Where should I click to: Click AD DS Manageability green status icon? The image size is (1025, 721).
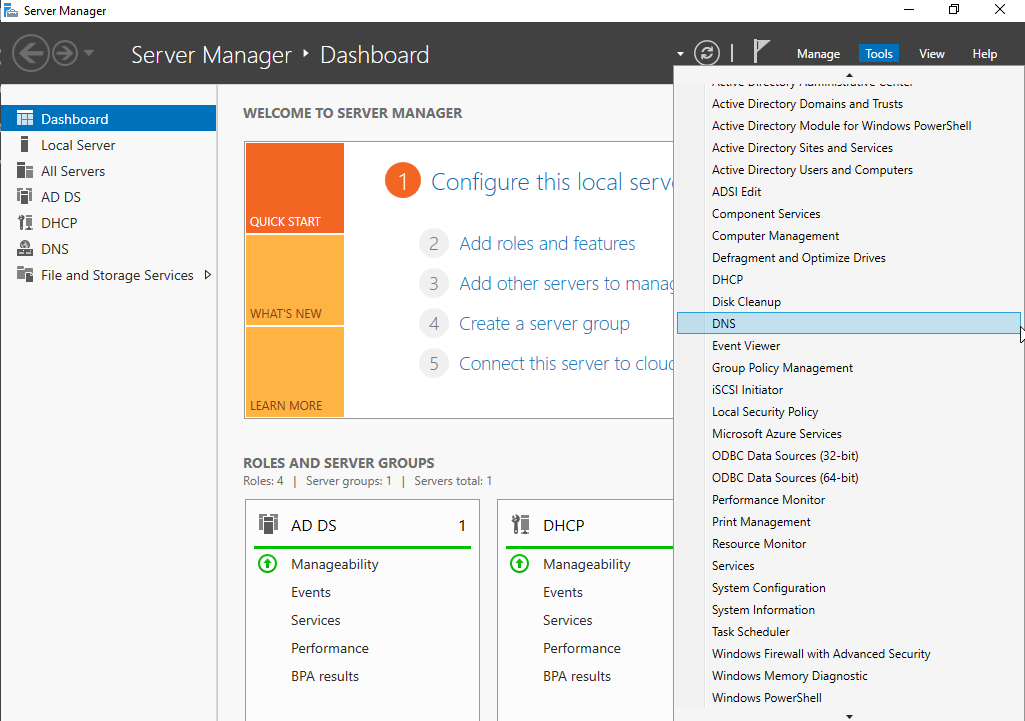pyautogui.click(x=267, y=563)
